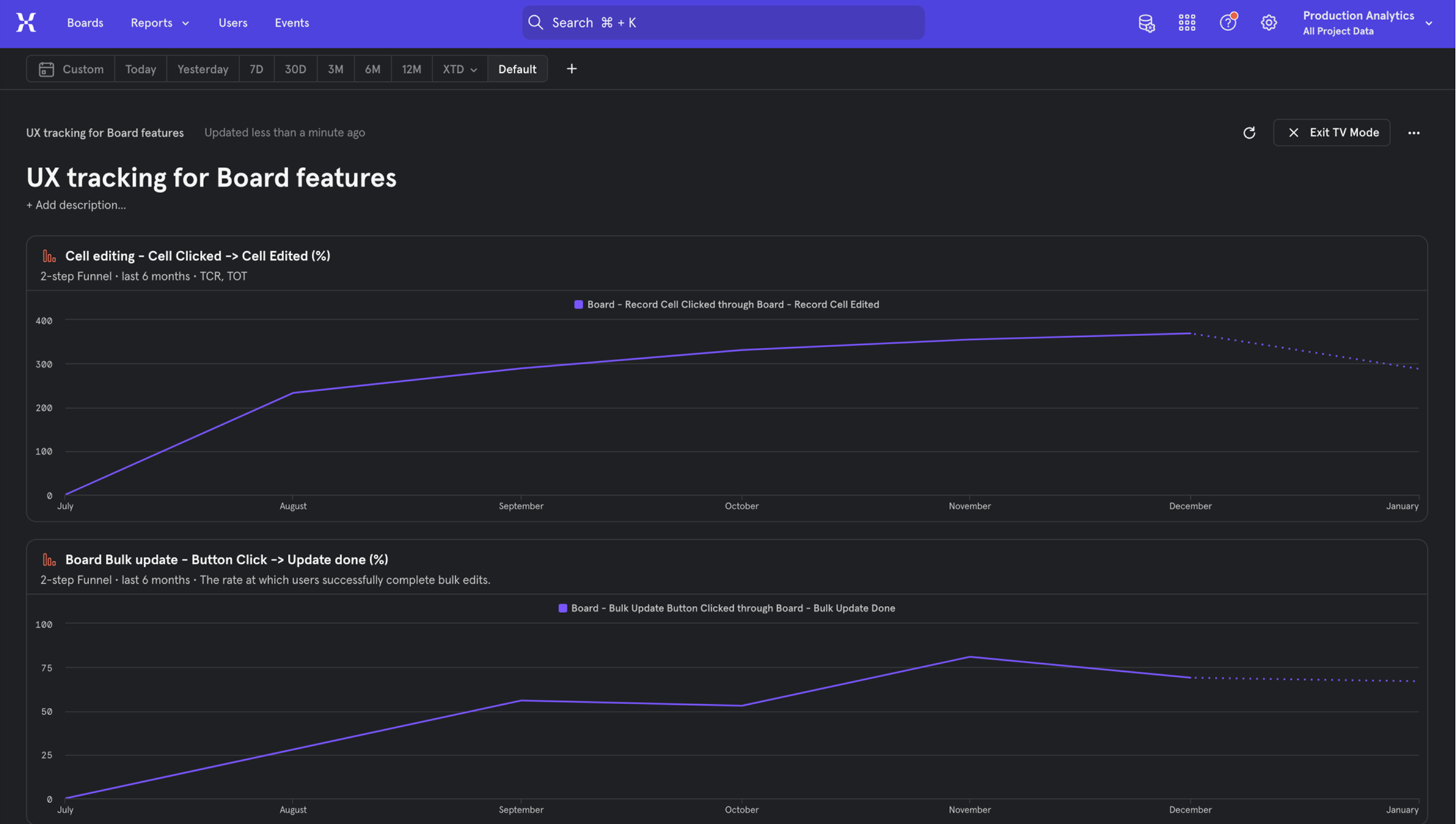Click the funnel icon beside Cell editing report
This screenshot has height=824, width=1456.
49,256
